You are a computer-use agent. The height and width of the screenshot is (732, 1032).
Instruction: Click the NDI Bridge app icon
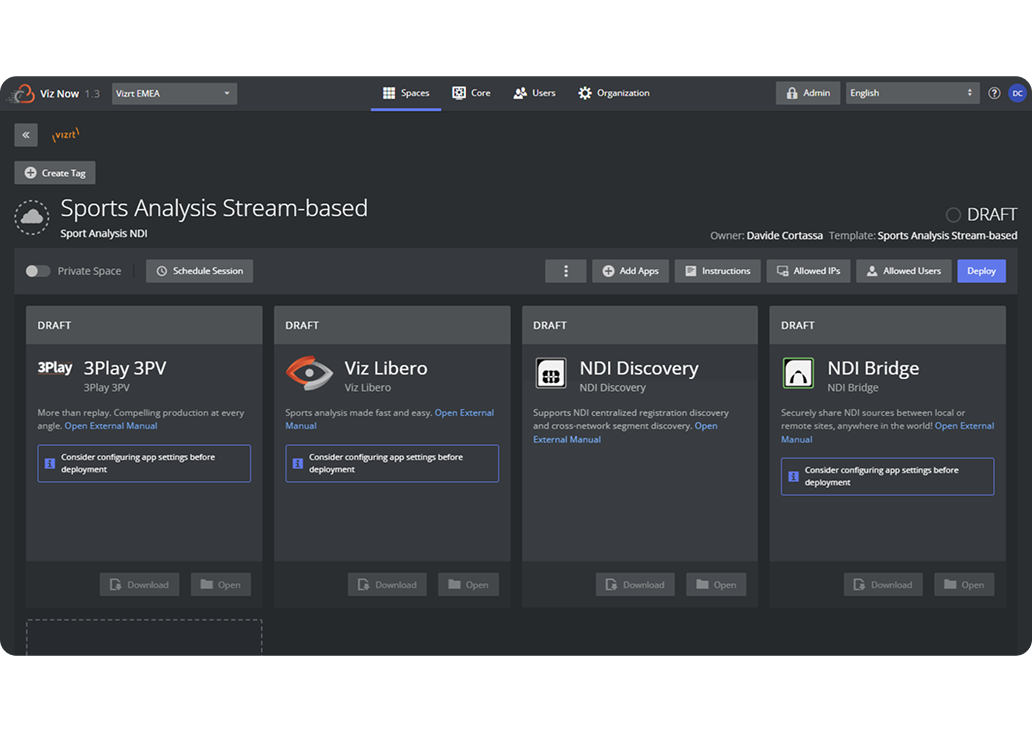click(798, 374)
